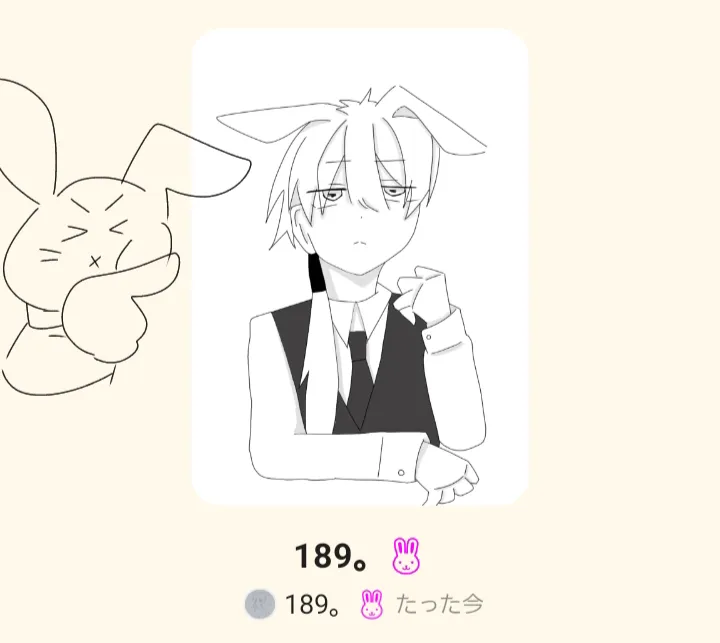This screenshot has height=643, width=720.
Task: Click the cuff button on the folded arm sleeve
Action: coord(401,473)
